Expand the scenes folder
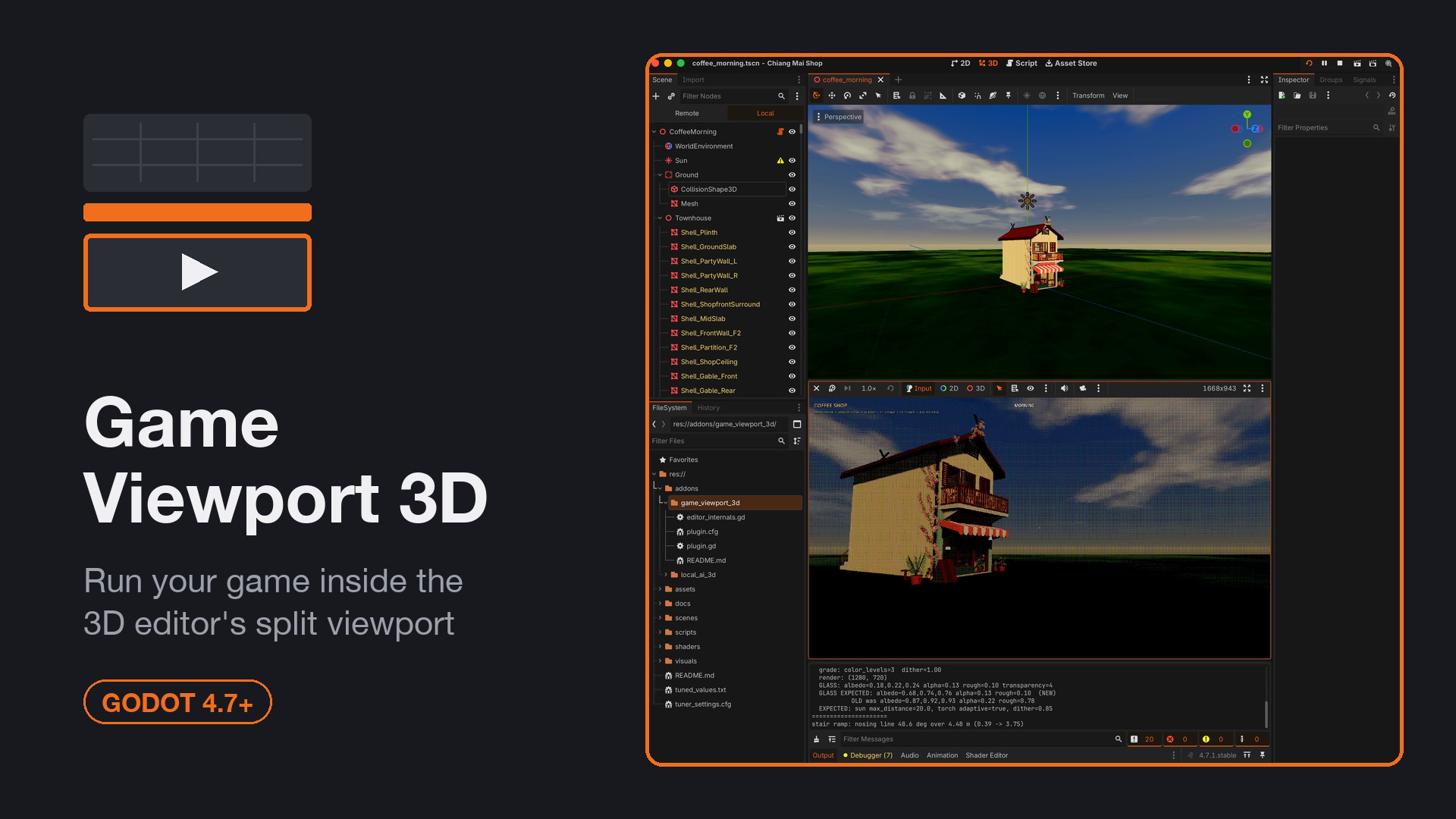The width and height of the screenshot is (1456, 819). pos(660,619)
